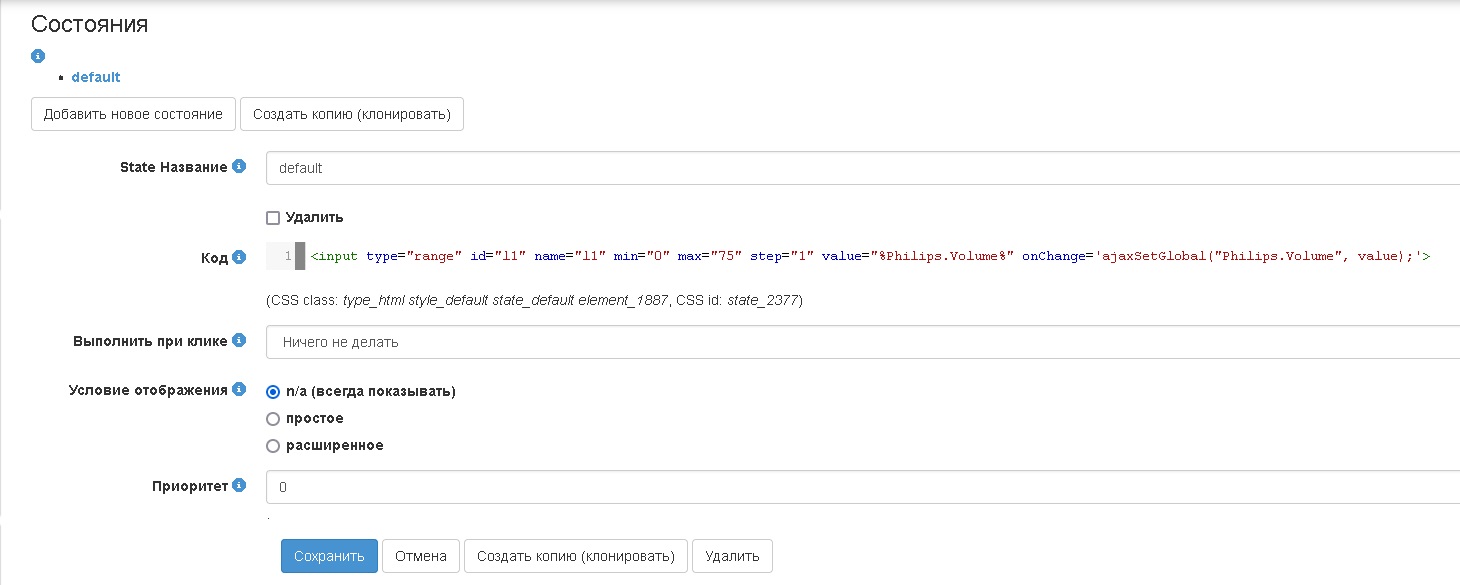This screenshot has height=585, width=1460.
Task: Click the info icon below the Состояния heading
Action: (38, 56)
